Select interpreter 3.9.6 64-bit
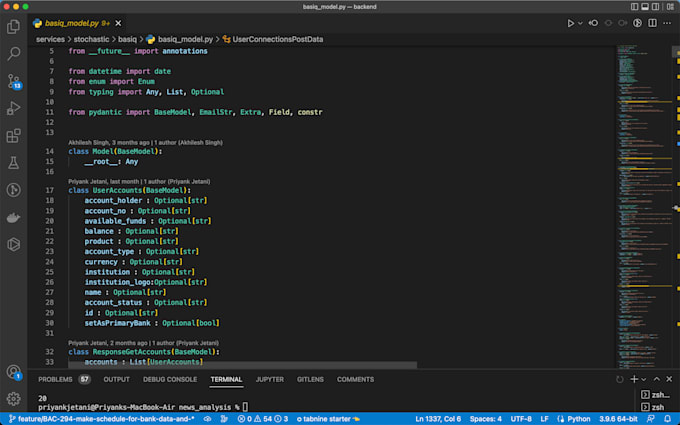Viewport: 680px width, 425px height. [x=618, y=419]
